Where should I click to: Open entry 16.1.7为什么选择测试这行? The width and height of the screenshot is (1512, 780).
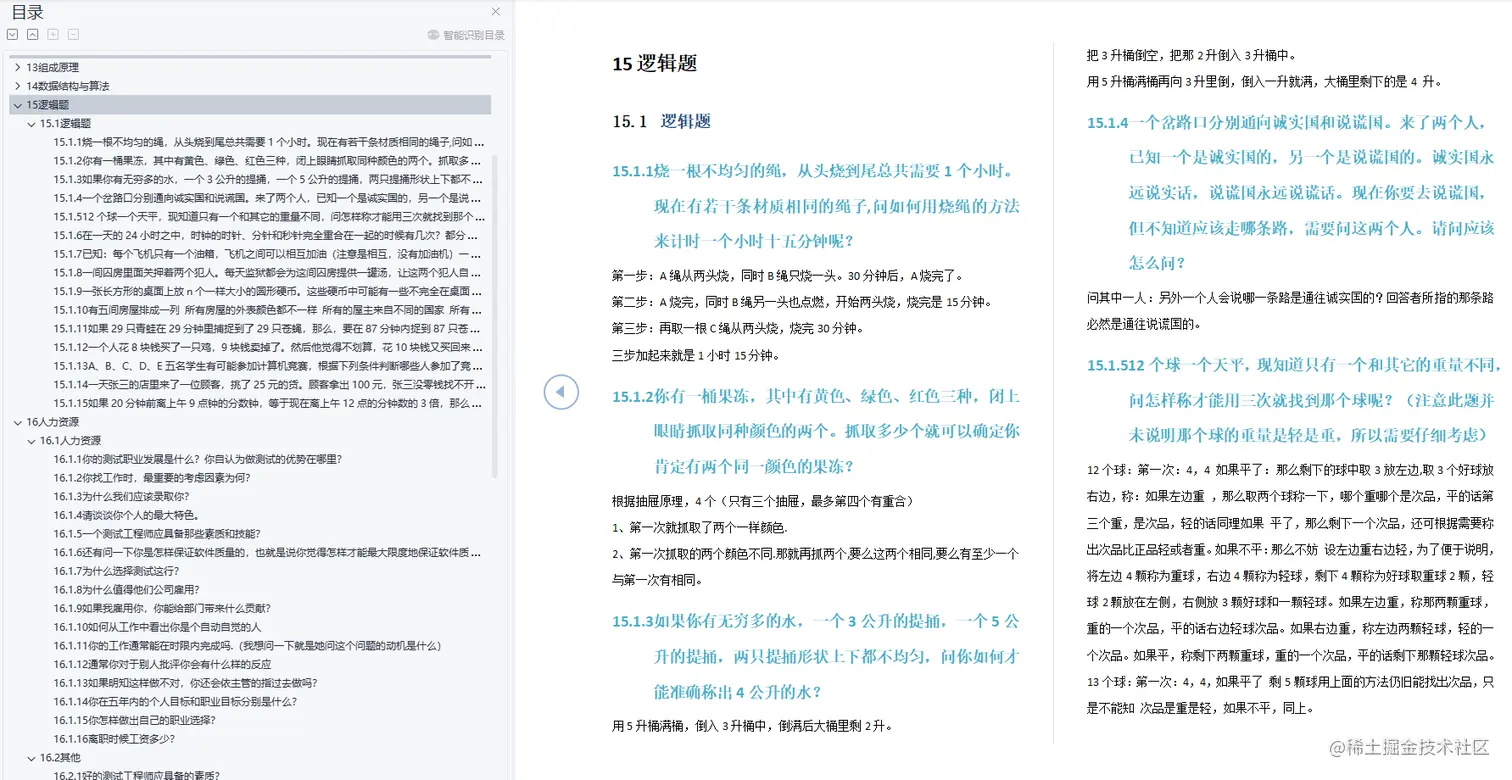(x=116, y=571)
